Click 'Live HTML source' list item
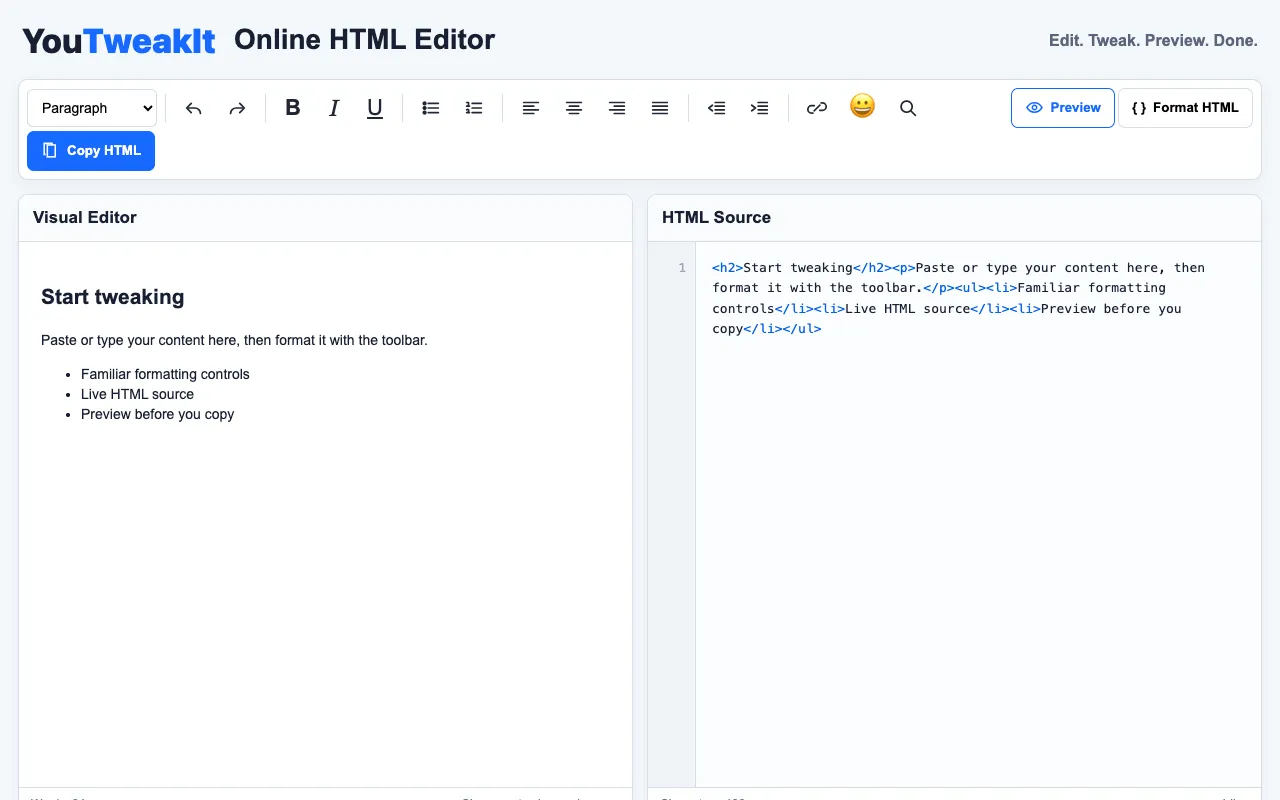The width and height of the screenshot is (1280, 800). tap(137, 394)
